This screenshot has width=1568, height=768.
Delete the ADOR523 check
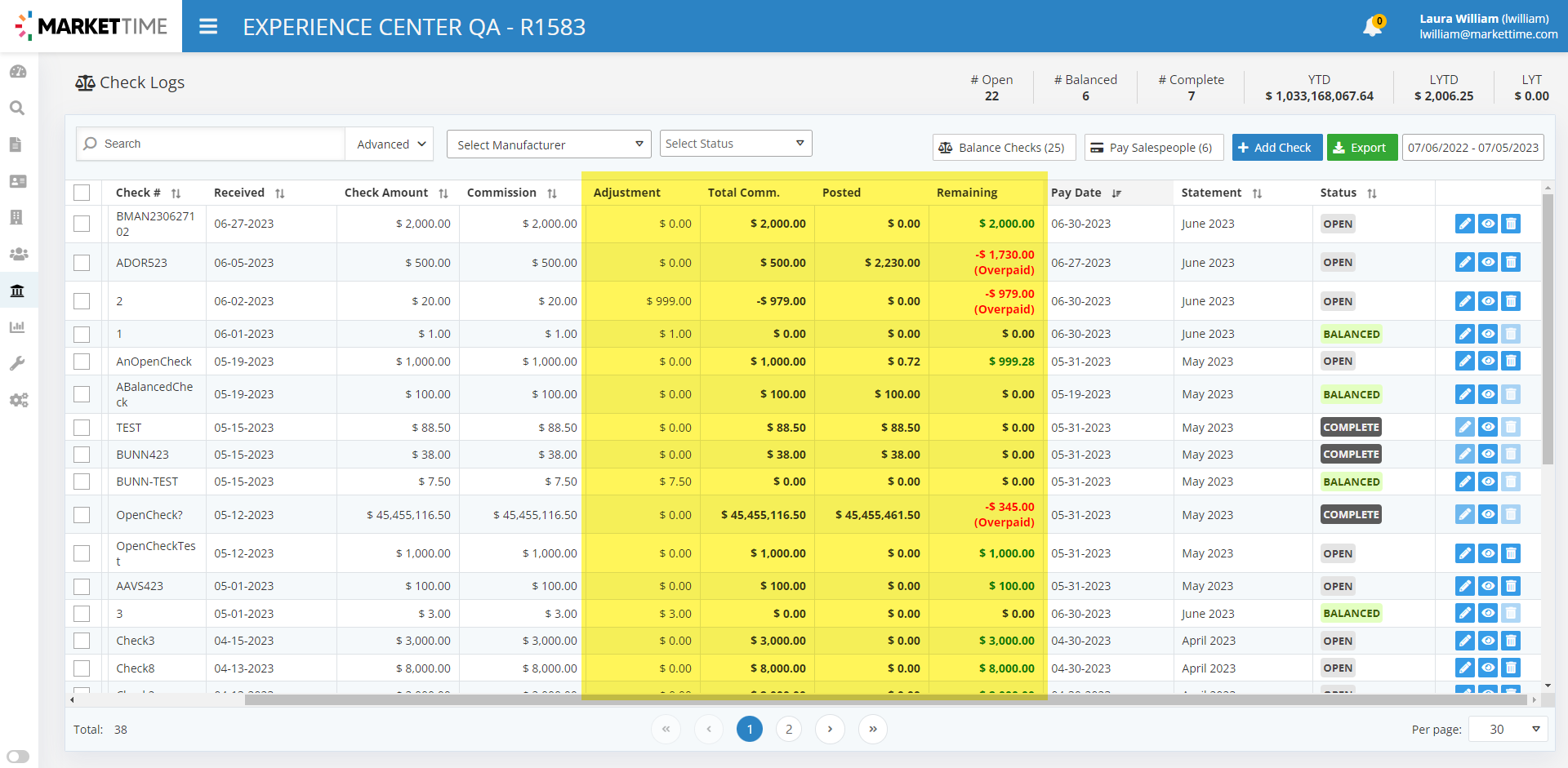pos(1511,262)
